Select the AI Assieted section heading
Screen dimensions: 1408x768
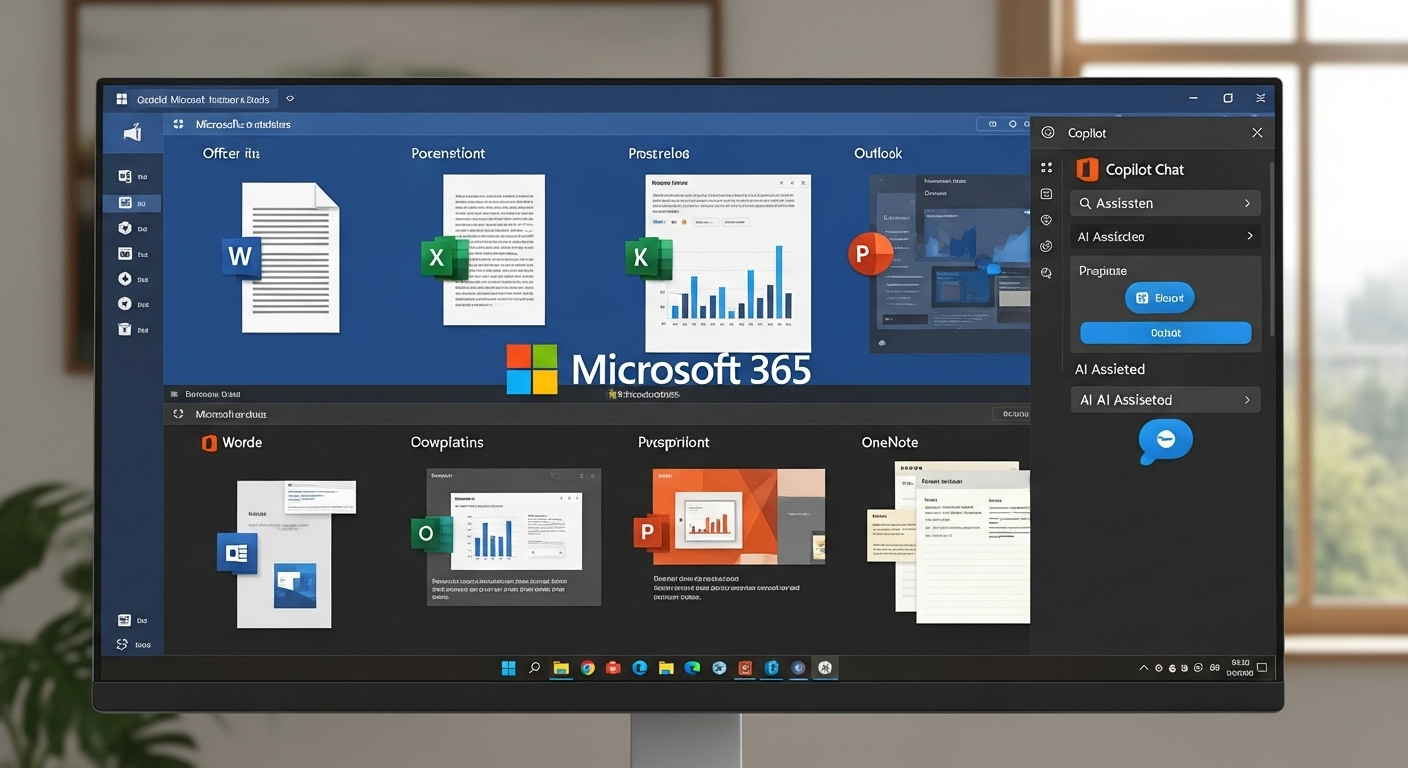click(1110, 369)
